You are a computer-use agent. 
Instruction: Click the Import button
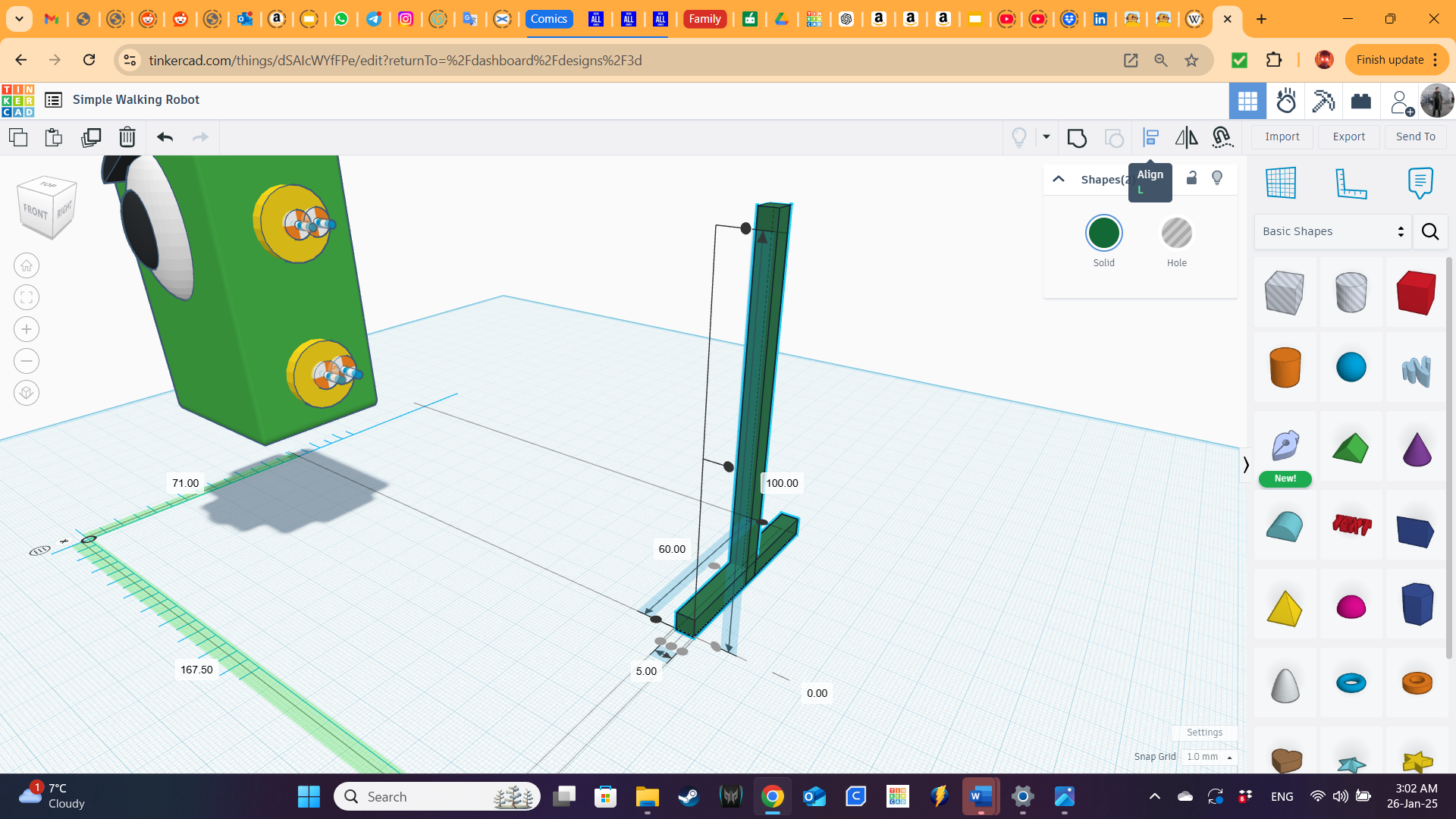[x=1282, y=136]
